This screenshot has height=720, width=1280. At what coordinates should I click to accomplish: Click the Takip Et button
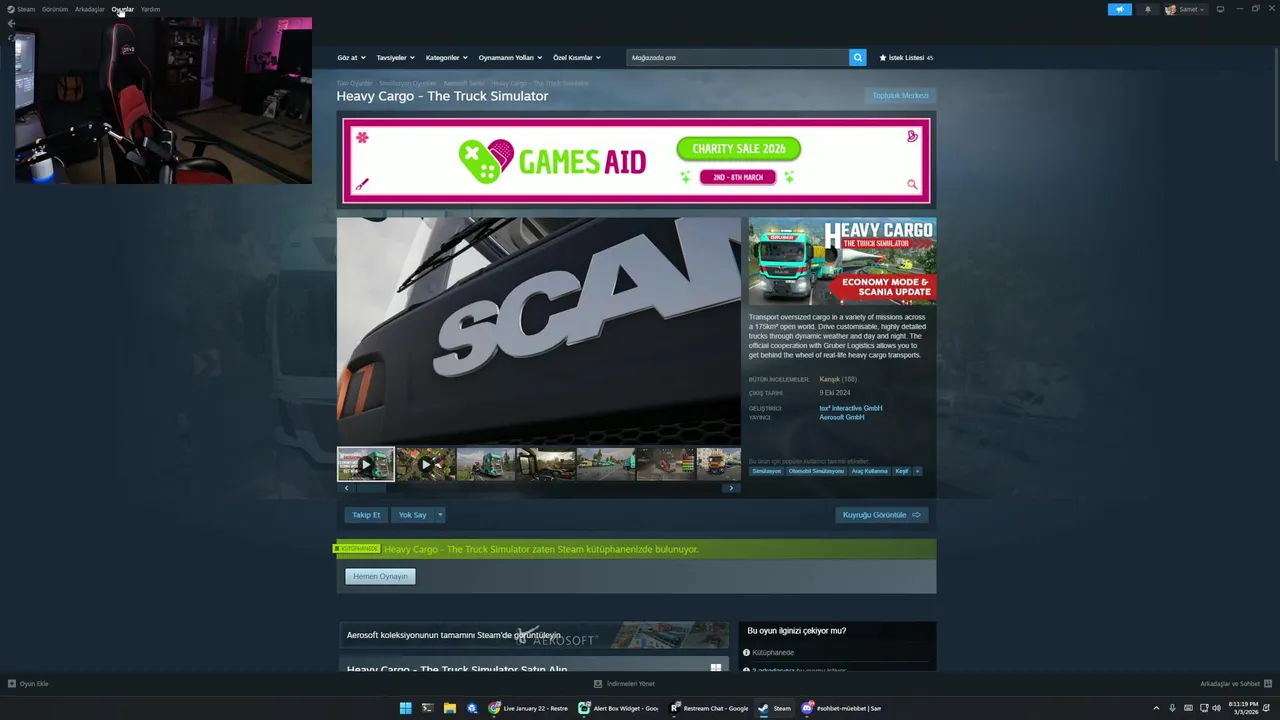pos(366,515)
